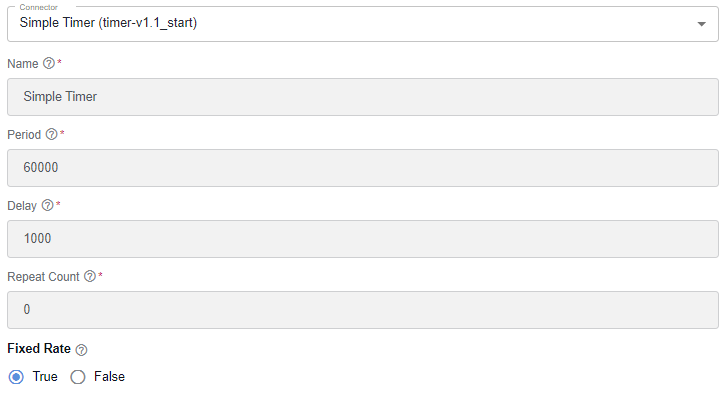Click the Repeat Count input field
The width and height of the screenshot is (726, 401).
tap(363, 310)
